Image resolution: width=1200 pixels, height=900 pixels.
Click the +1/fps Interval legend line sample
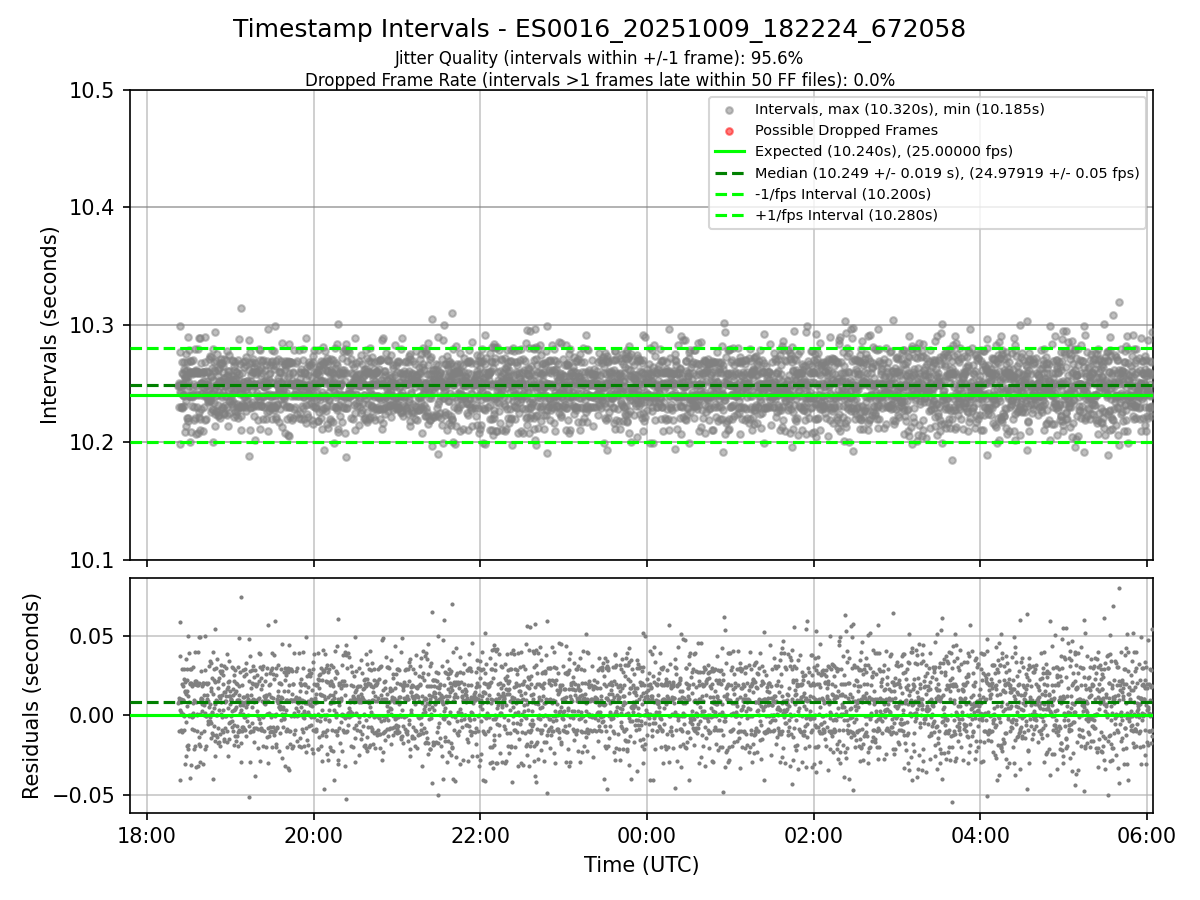729,215
